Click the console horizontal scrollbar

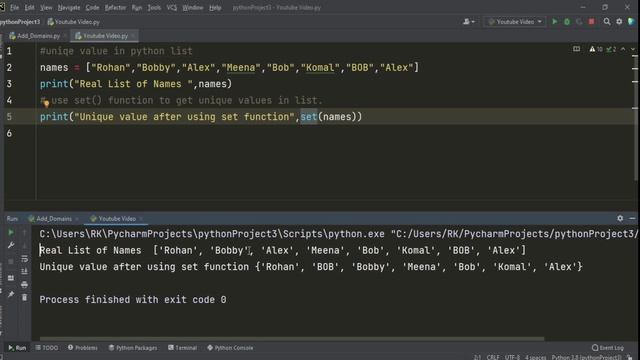292,338
